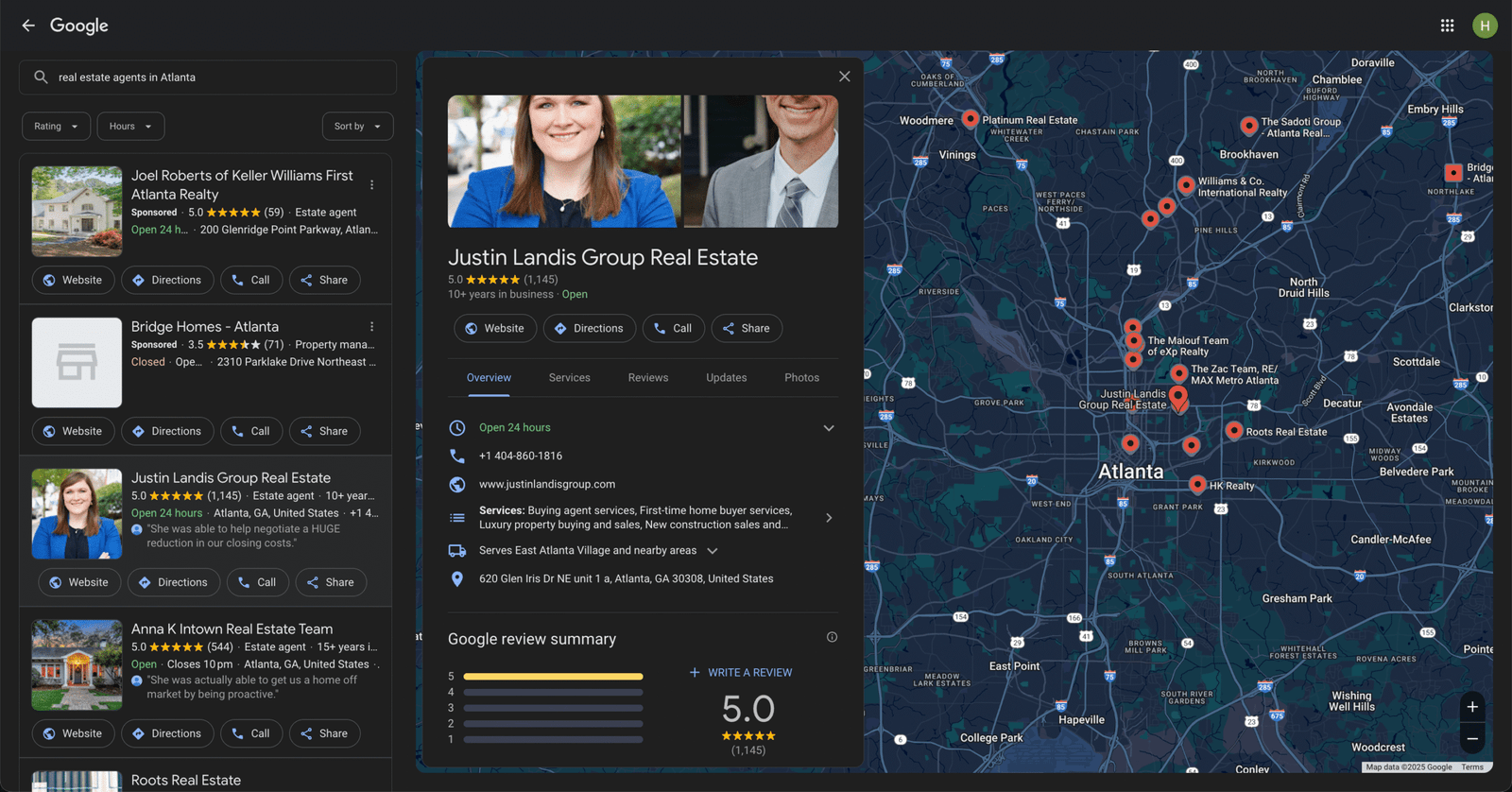Zoom in on the map
Viewport: 1512px width, 792px height.
[1472, 707]
